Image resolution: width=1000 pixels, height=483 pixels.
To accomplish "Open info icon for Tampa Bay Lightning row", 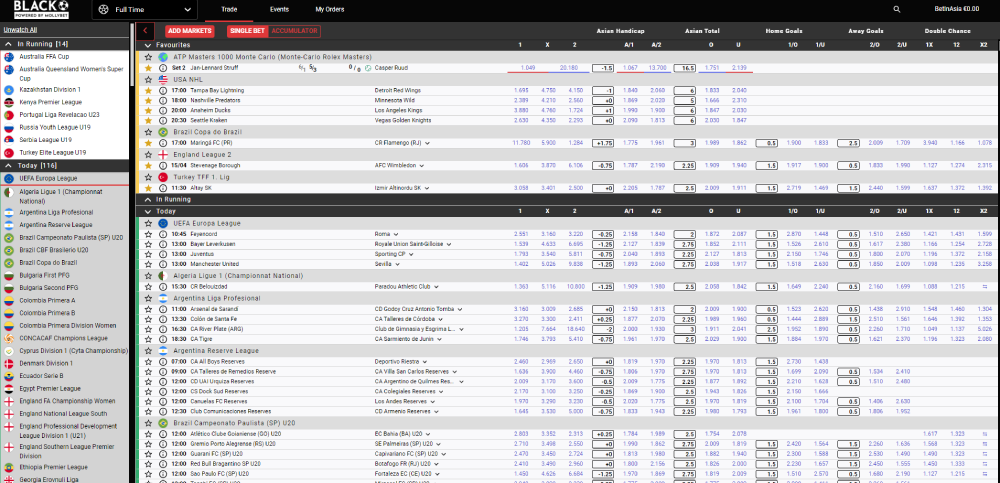I will point(163,91).
